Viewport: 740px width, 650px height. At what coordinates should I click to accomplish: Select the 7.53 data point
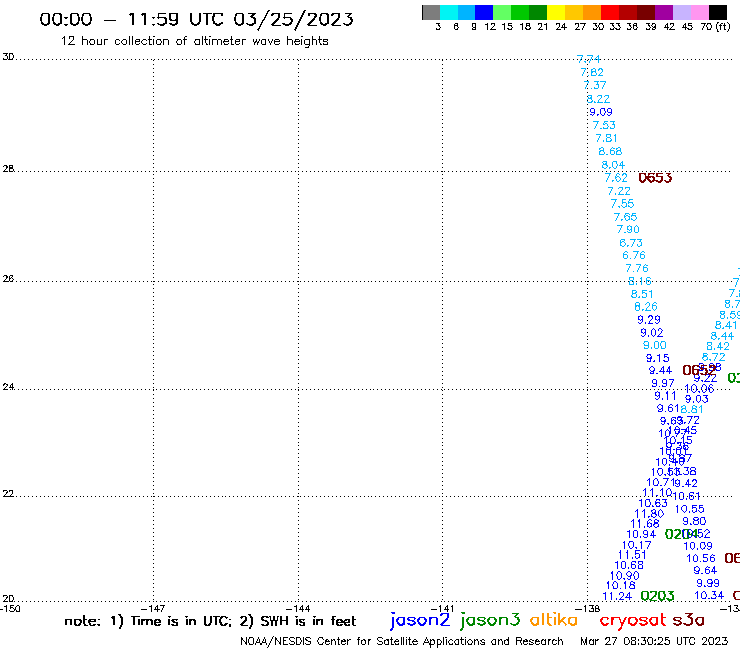point(604,125)
